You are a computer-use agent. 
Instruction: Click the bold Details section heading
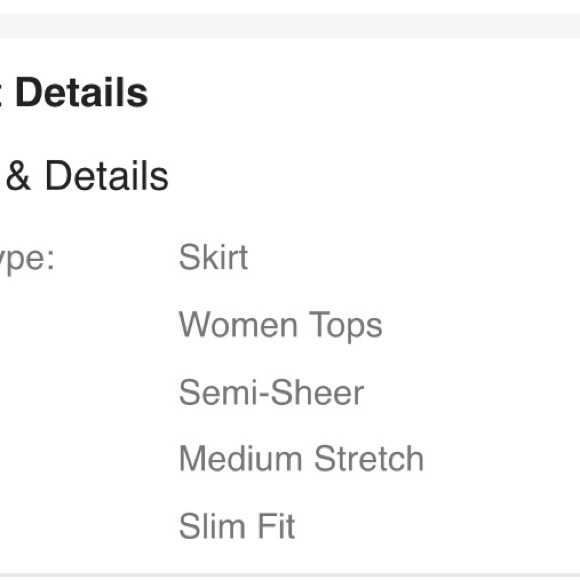pyautogui.click(x=81, y=92)
